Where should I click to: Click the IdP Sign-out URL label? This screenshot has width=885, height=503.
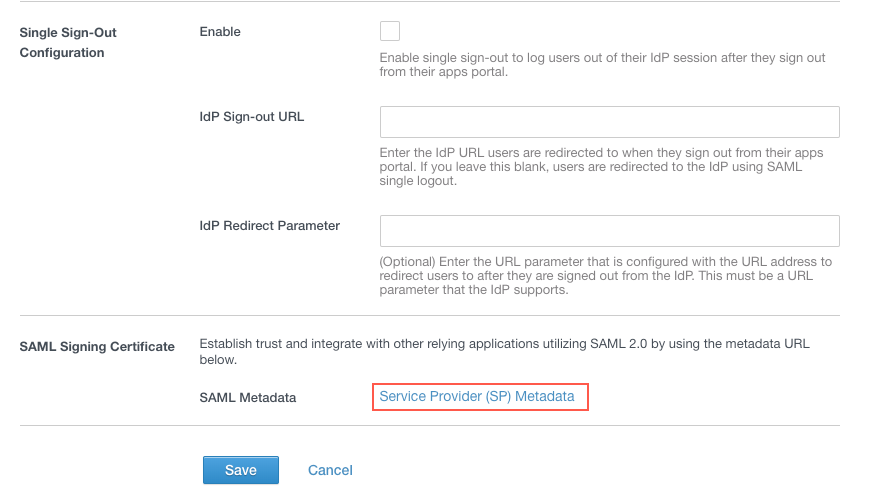tap(252, 116)
